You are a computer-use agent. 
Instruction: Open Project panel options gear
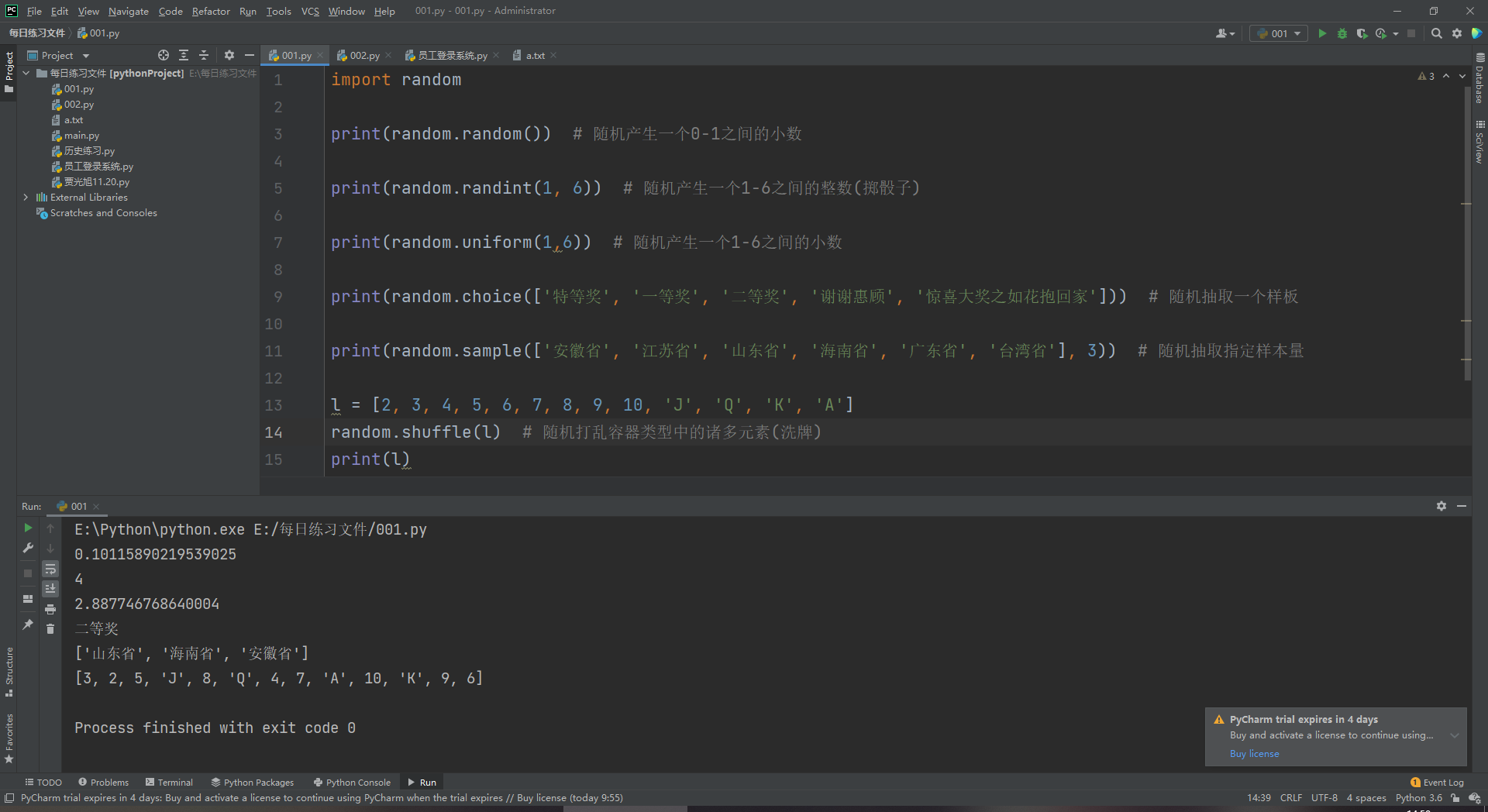(229, 55)
